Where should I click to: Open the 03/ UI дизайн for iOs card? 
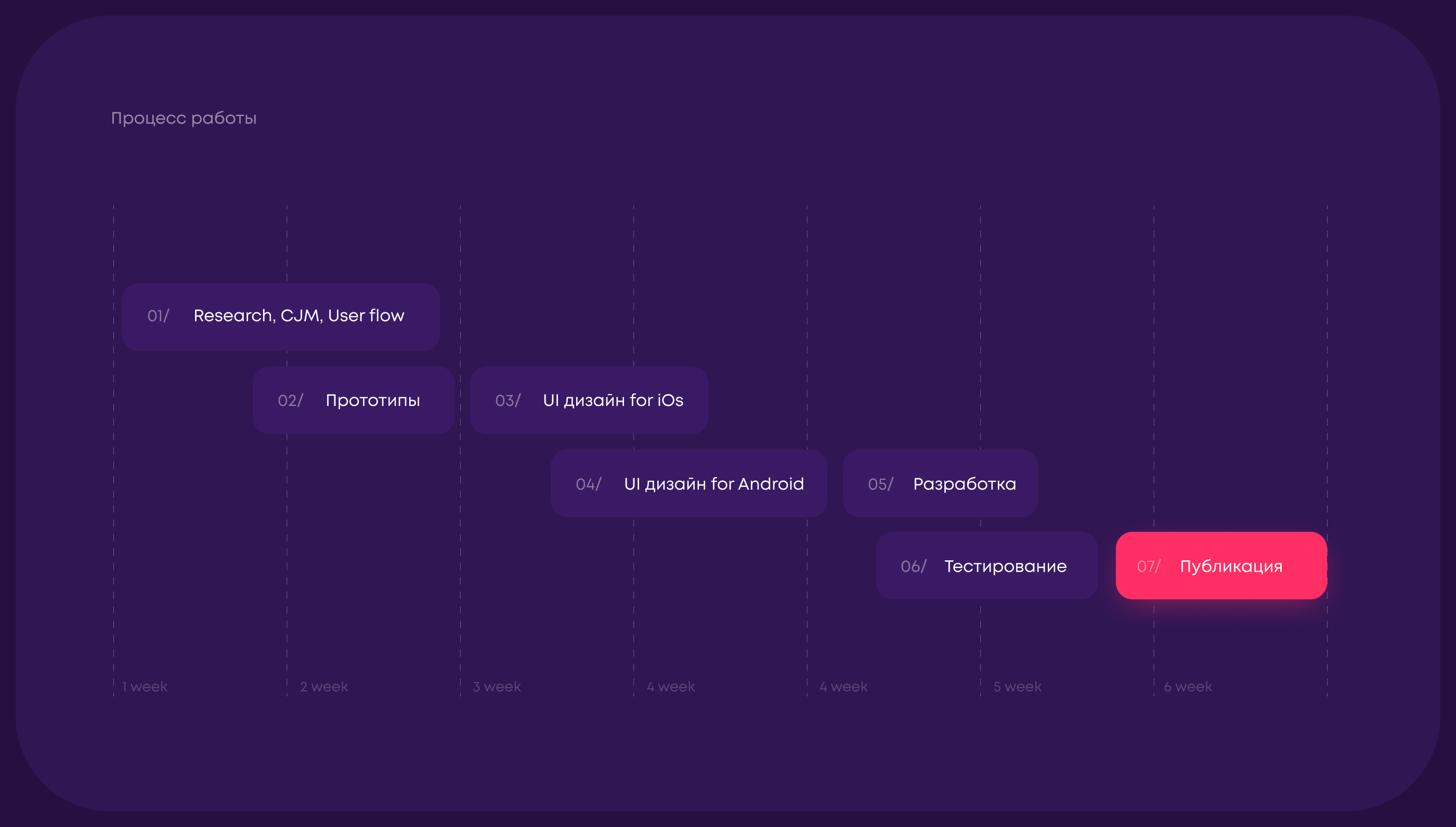click(589, 400)
